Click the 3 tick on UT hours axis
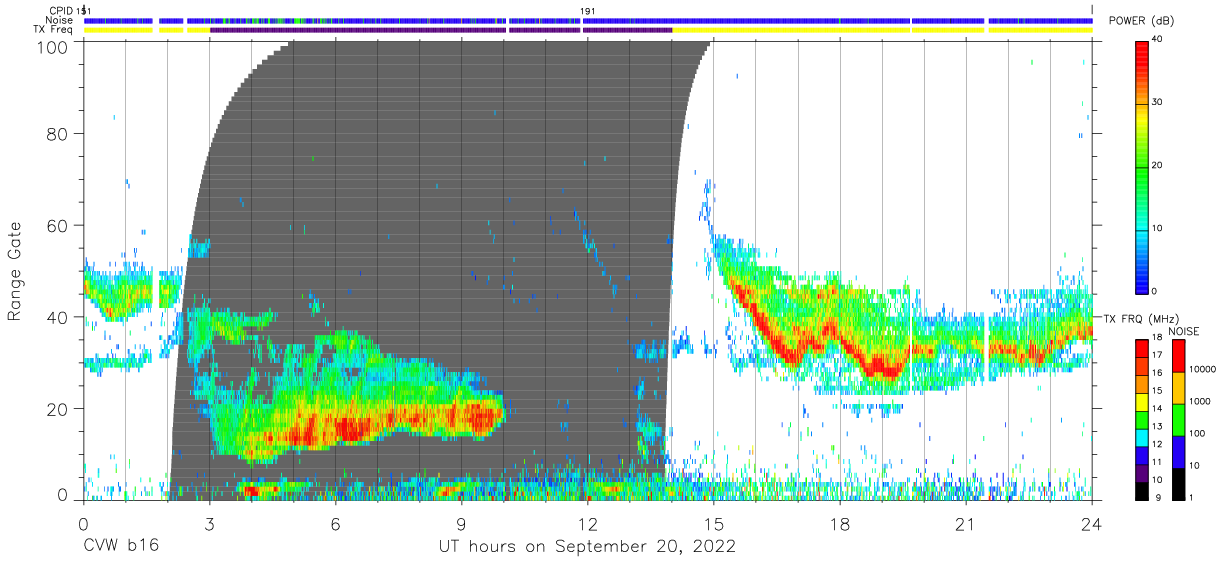This screenshot has height=567, width=1228. [209, 523]
